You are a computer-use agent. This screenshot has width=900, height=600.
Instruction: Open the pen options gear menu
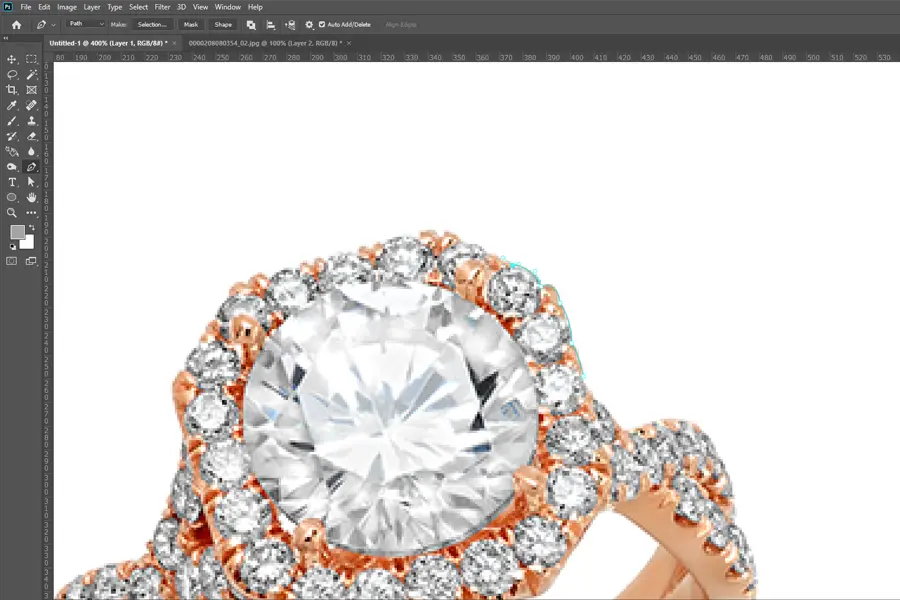309,25
